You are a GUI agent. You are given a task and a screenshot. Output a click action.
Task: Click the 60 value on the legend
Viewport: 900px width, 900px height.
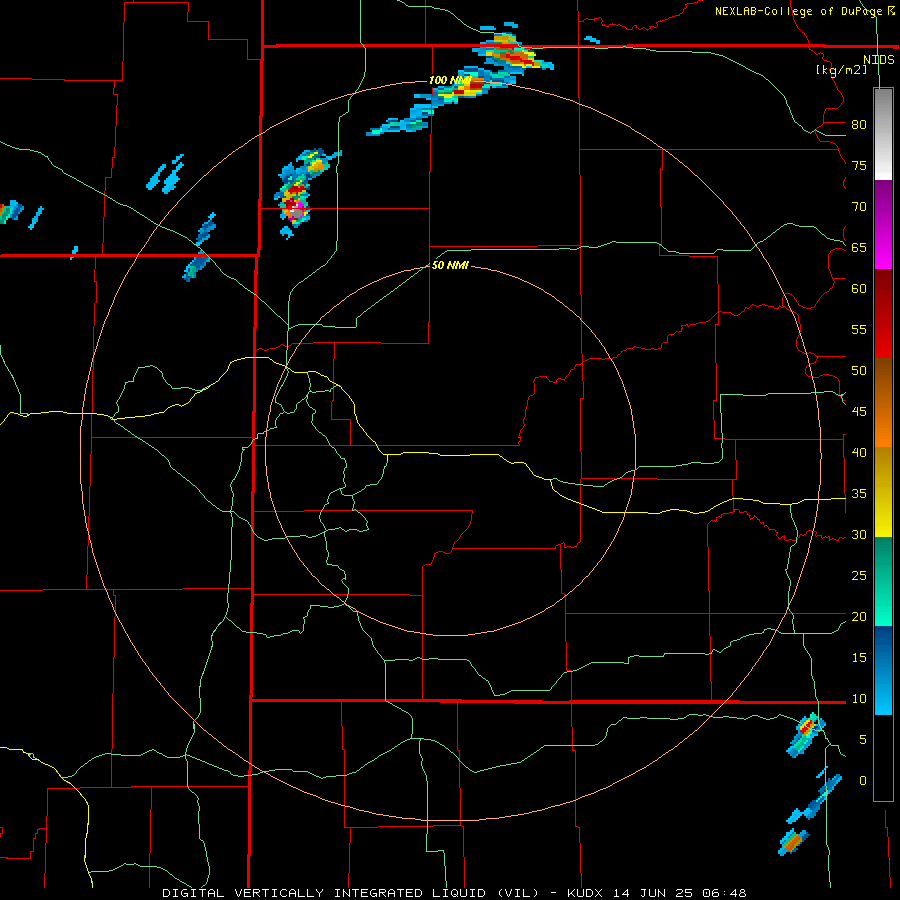pos(859,289)
